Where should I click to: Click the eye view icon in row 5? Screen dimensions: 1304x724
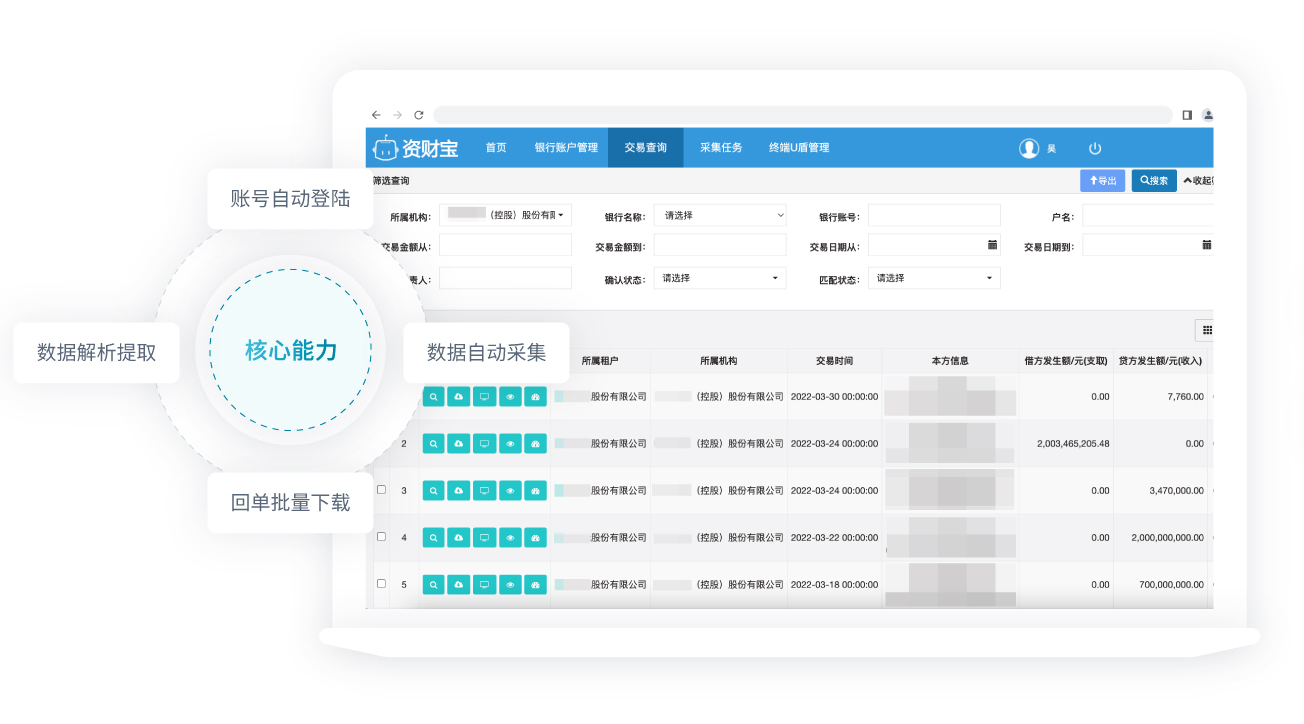click(510, 584)
